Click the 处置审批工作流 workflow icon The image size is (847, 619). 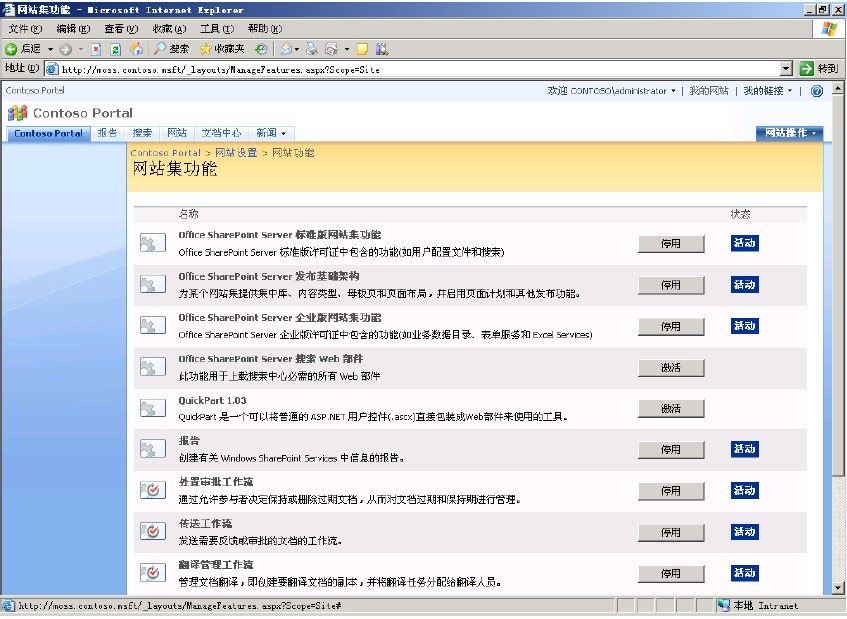click(152, 490)
